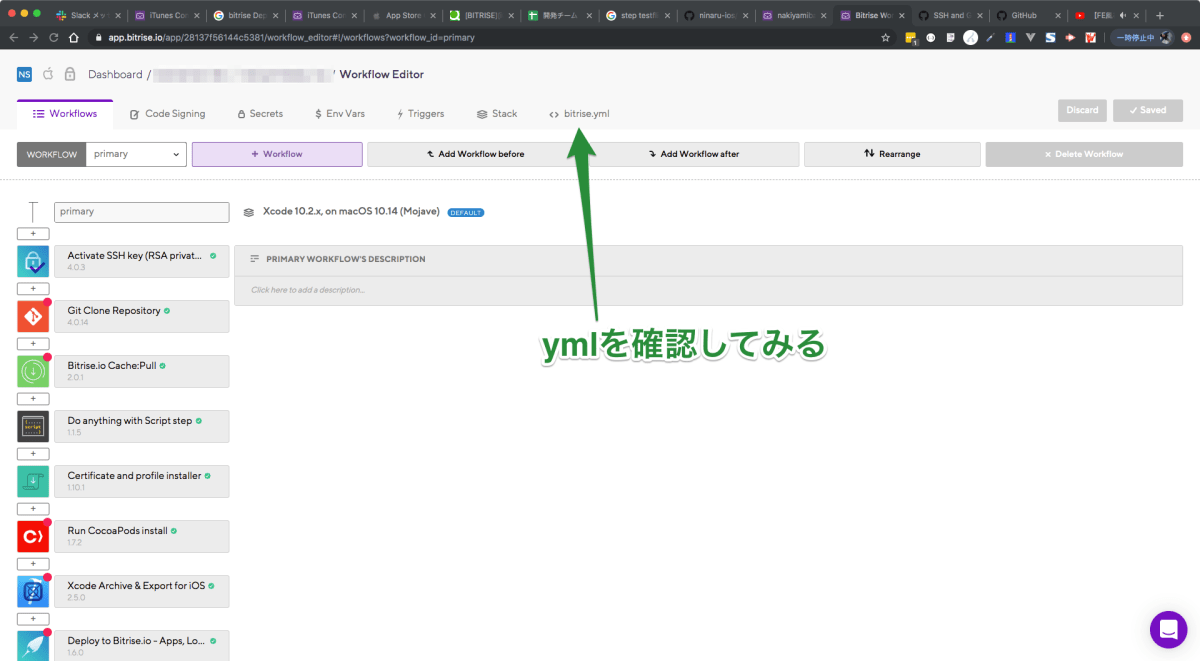The height and width of the screenshot is (661, 1200).
Task: Open the Code Signing tab
Action: [167, 114]
